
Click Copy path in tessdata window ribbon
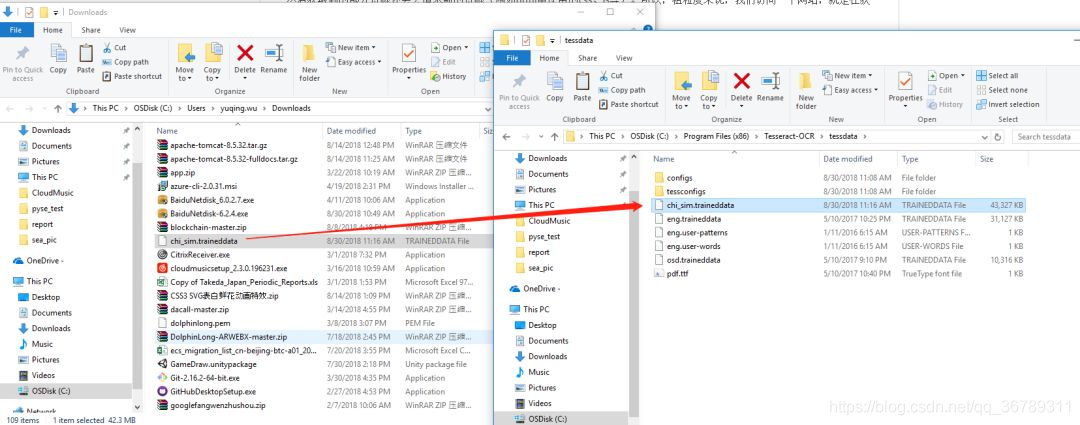click(x=622, y=90)
